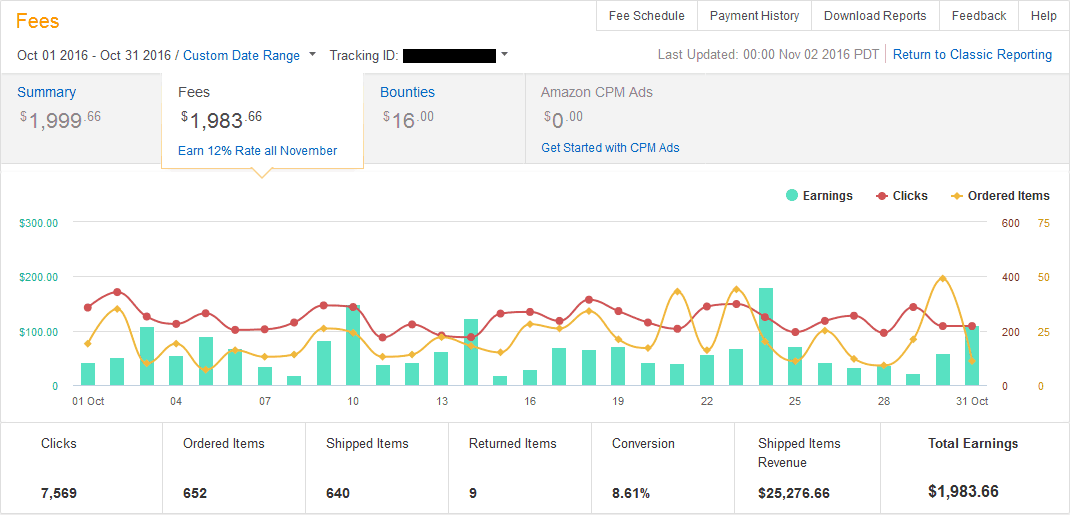The width and height of the screenshot is (1070, 515).
Task: Open Download Reports
Action: tap(874, 16)
